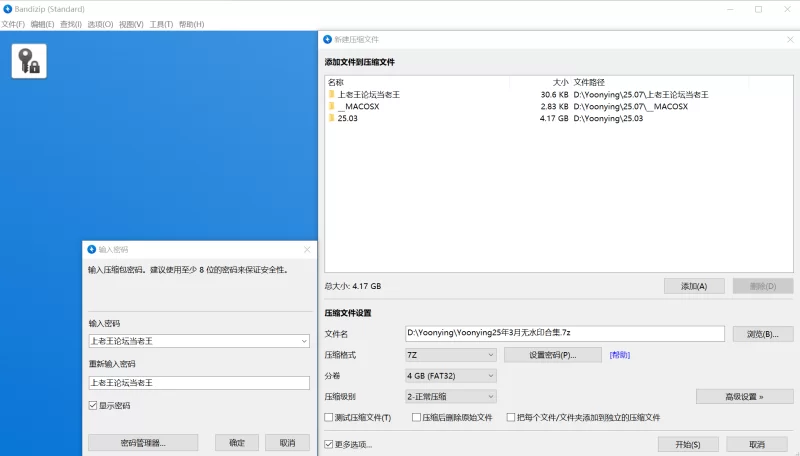Enable 测试压缩文件(T) checkbox
800x456 pixels.
329,417
